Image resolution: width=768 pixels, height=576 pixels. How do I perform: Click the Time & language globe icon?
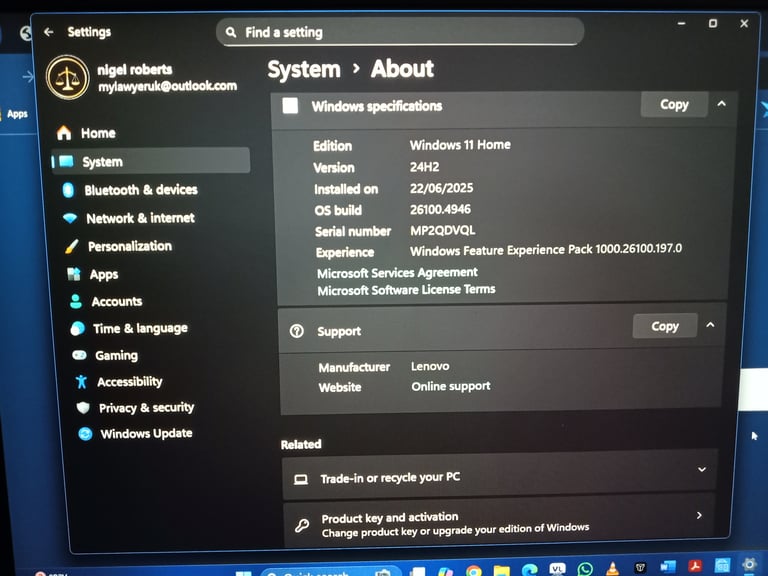(77, 328)
